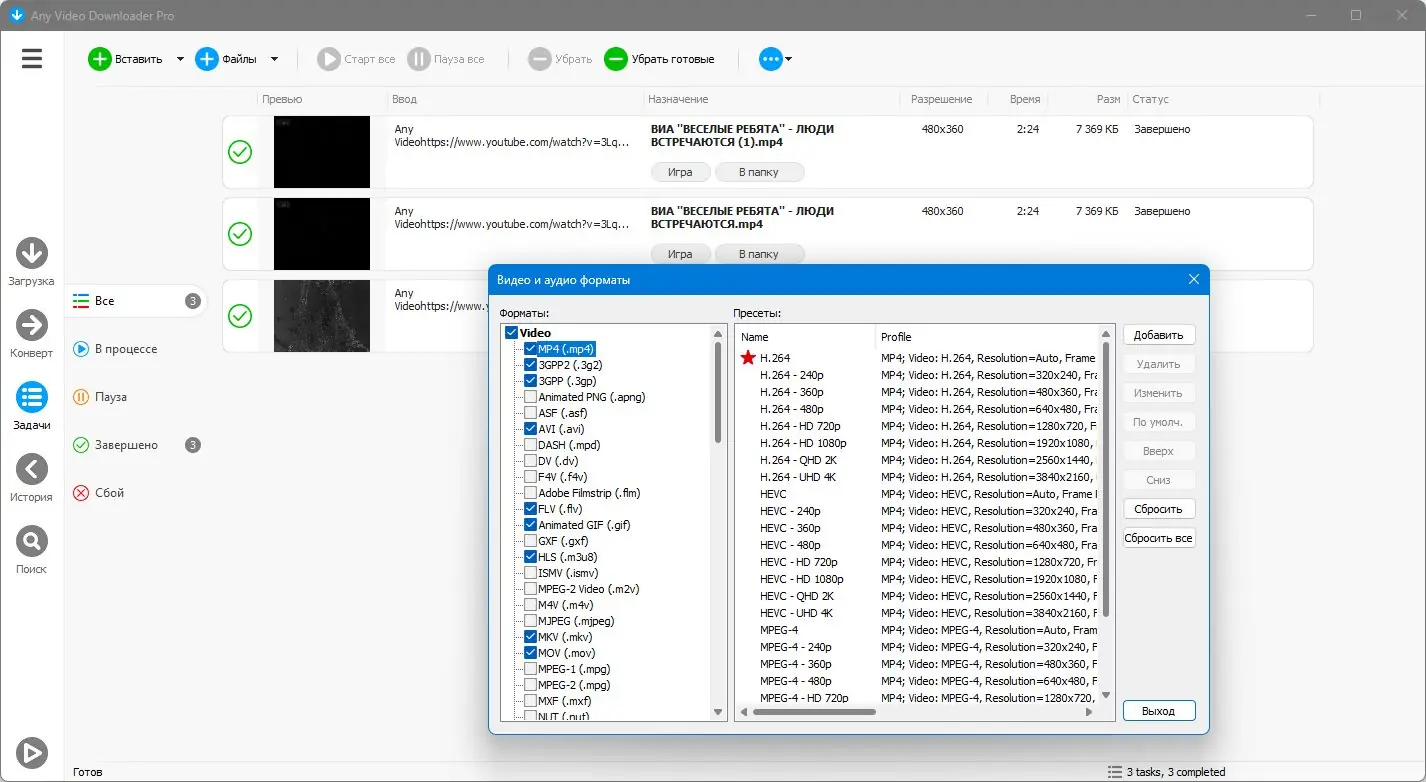Click the tasks list icon in status bar

[x=1115, y=772]
